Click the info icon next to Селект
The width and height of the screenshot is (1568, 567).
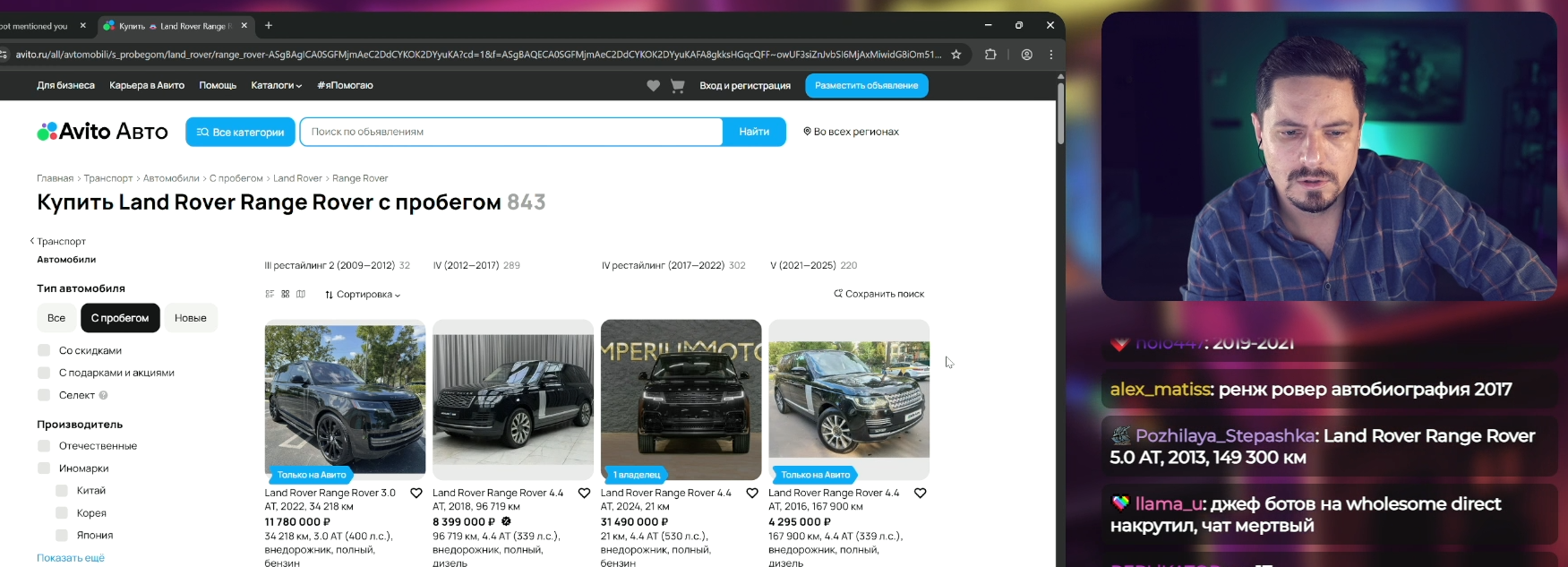point(104,395)
